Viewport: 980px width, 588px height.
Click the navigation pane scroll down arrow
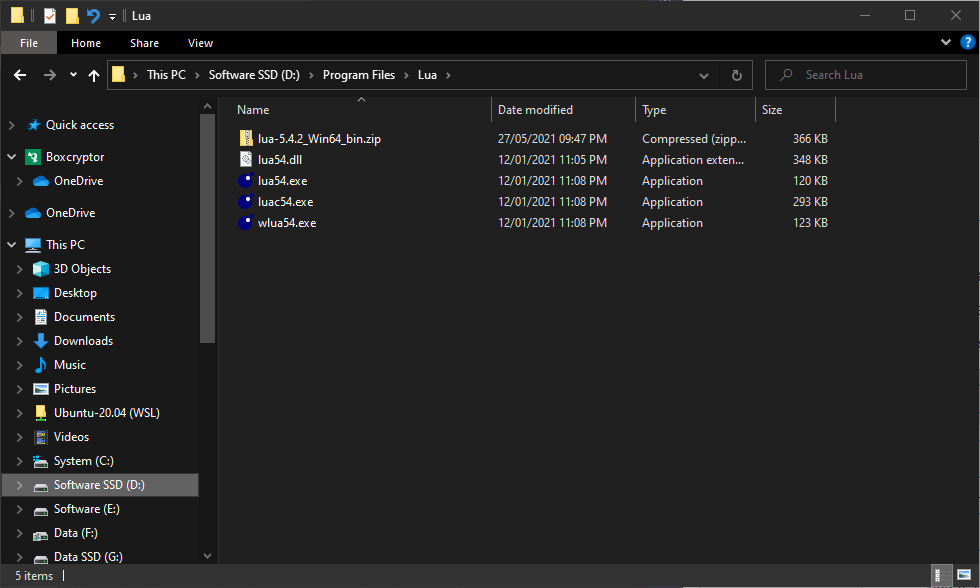[208, 556]
